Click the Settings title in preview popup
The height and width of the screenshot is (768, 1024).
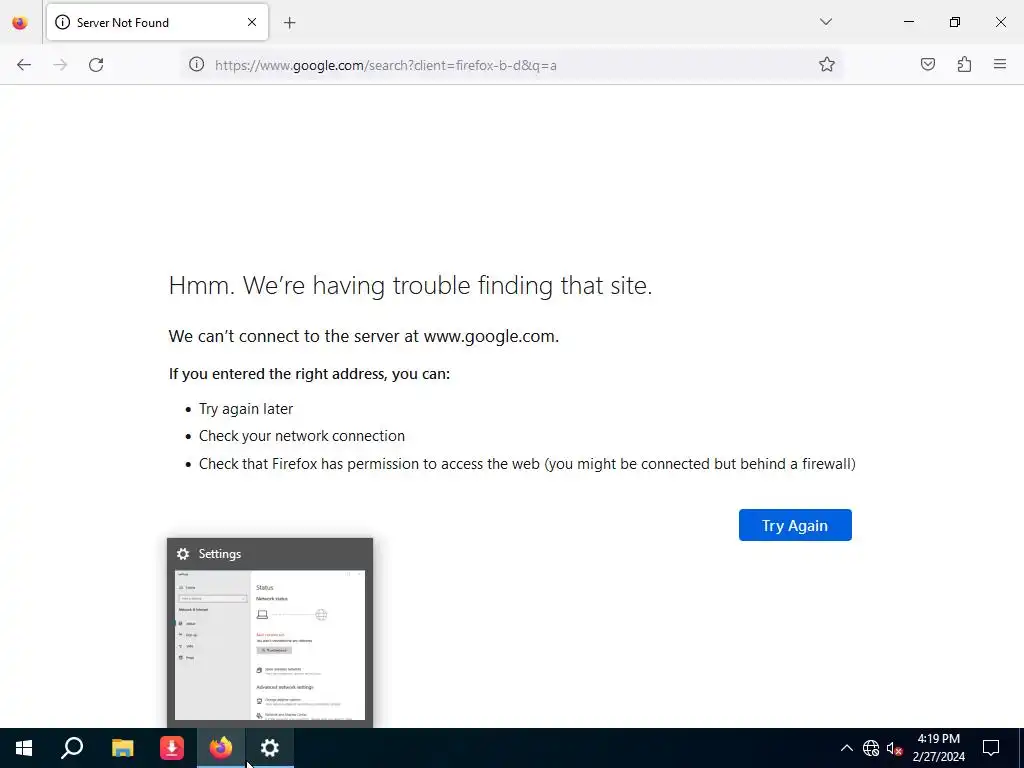coord(219,554)
